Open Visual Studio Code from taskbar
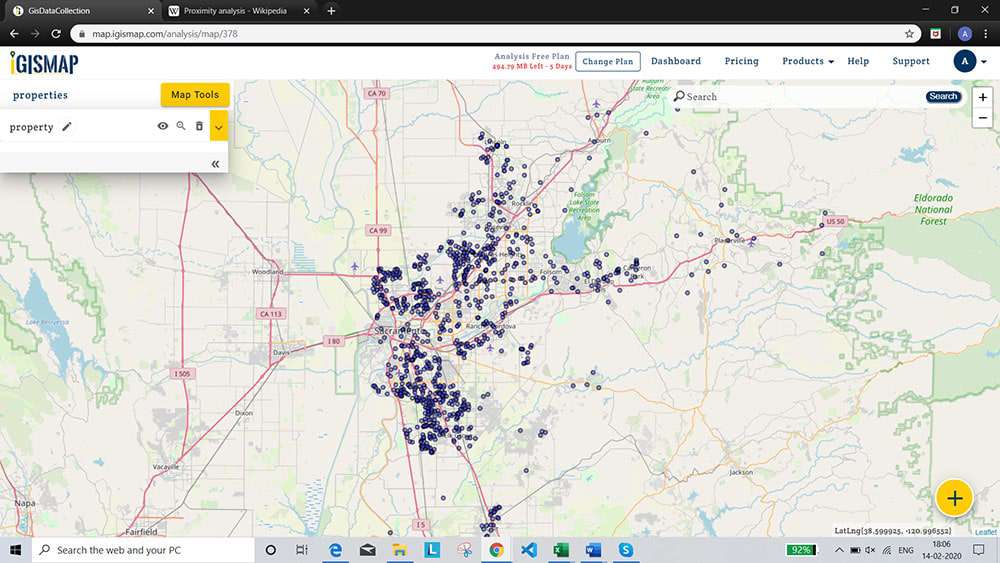The image size is (1000, 563). point(529,550)
